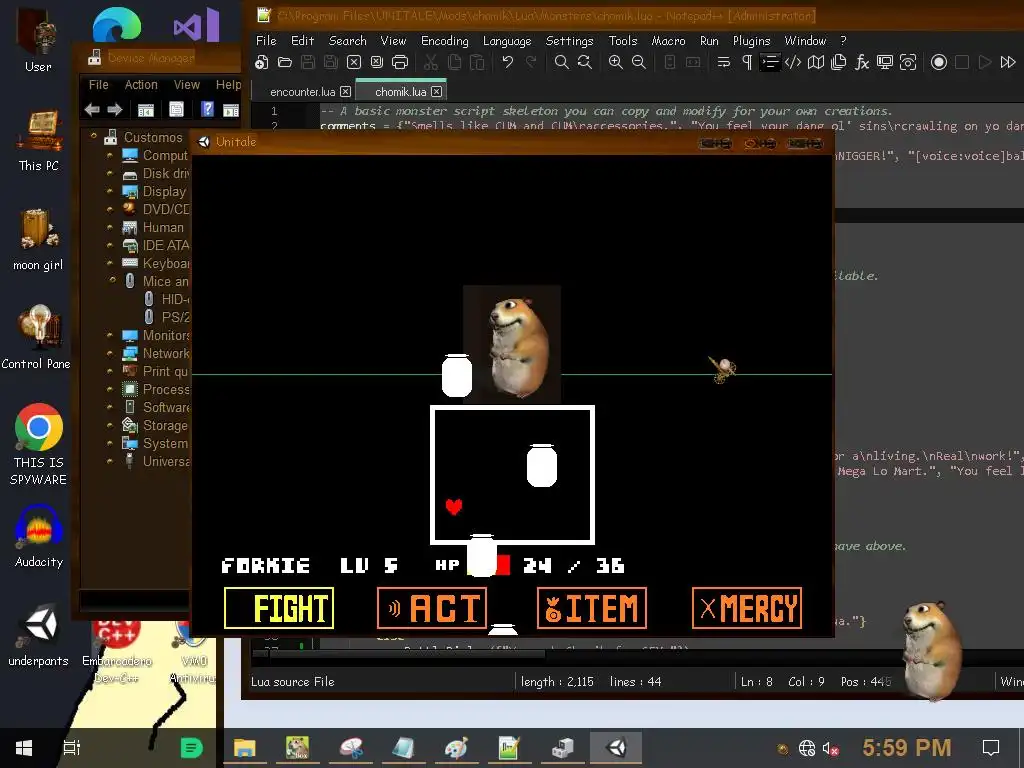Open the Function List fx icon
The width and height of the screenshot is (1024, 768).
pos(862,62)
